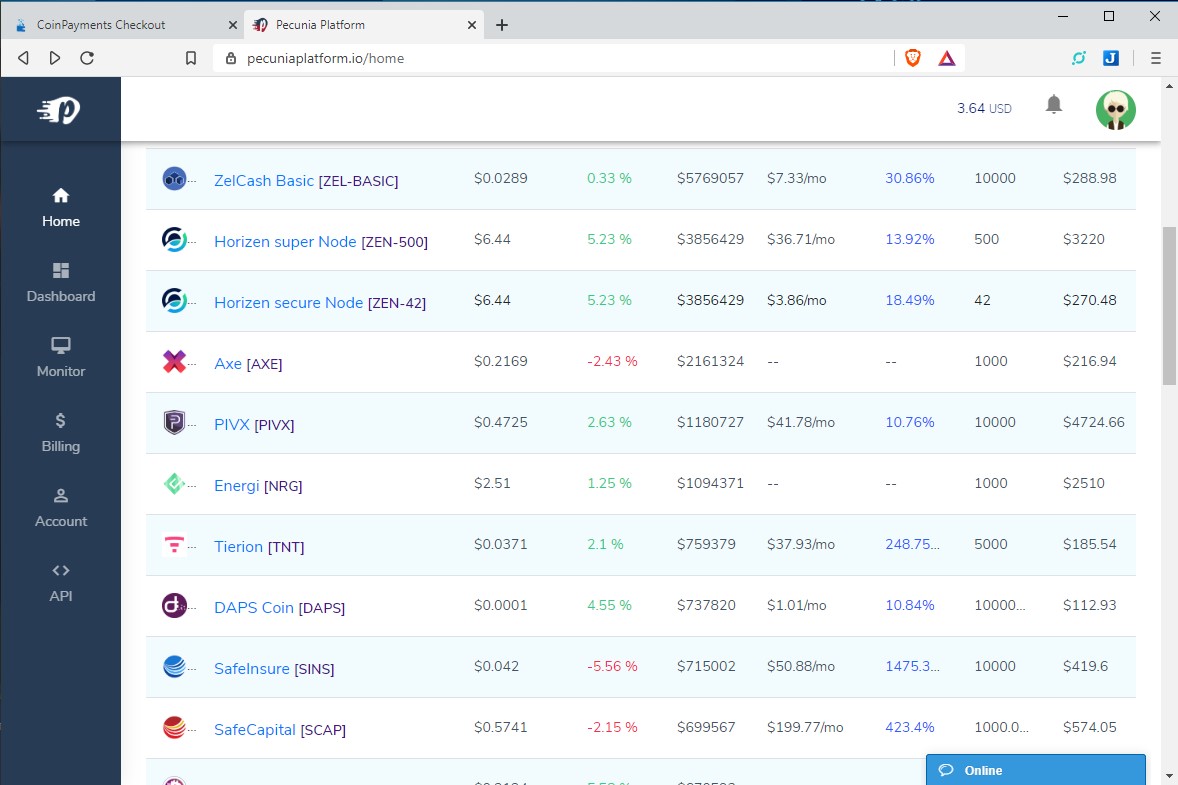Image resolution: width=1178 pixels, height=785 pixels.
Task: Open the Monitor sidebar item
Action: point(61,358)
